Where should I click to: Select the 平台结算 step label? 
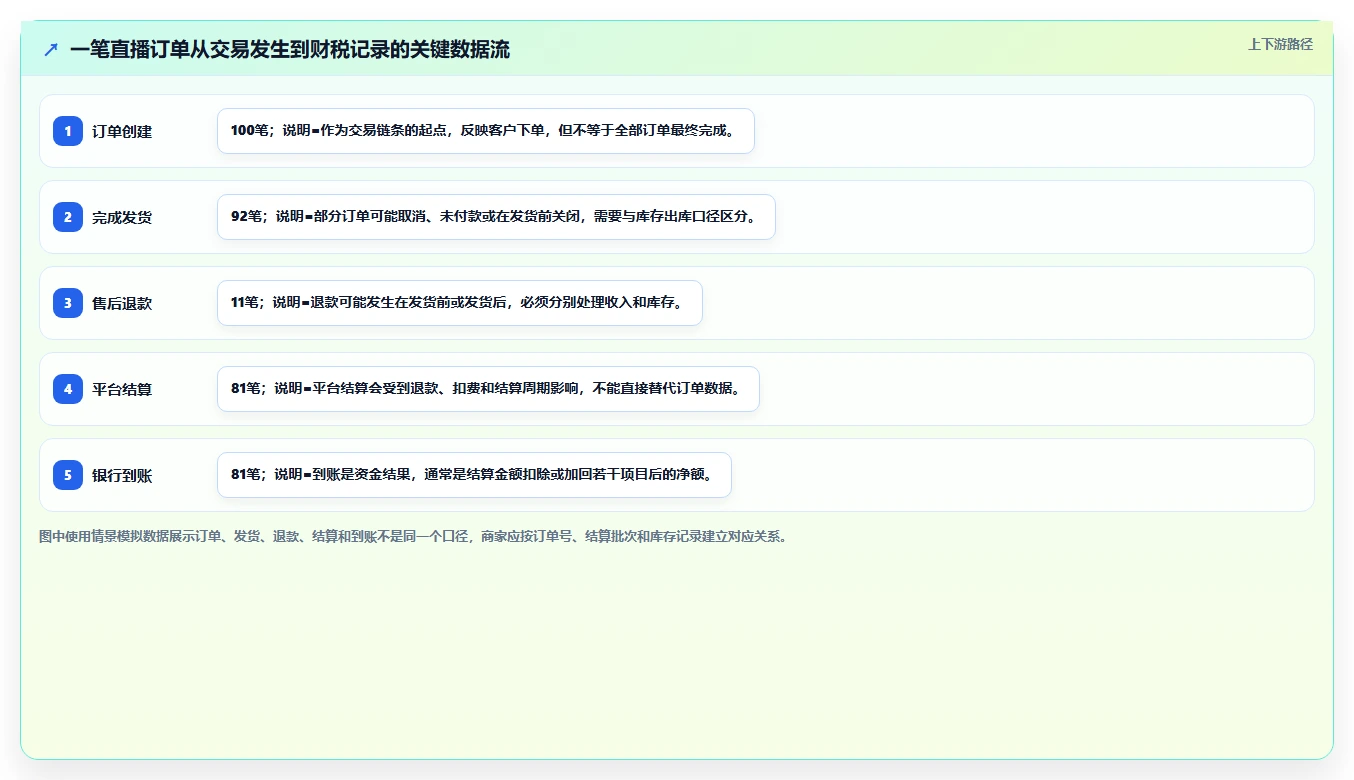pos(122,389)
